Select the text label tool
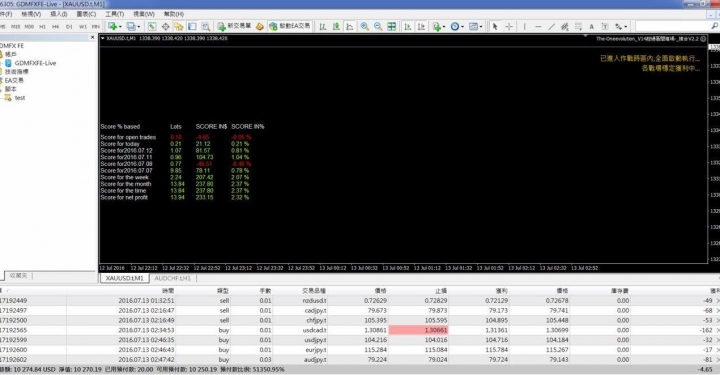 (x=605, y=27)
